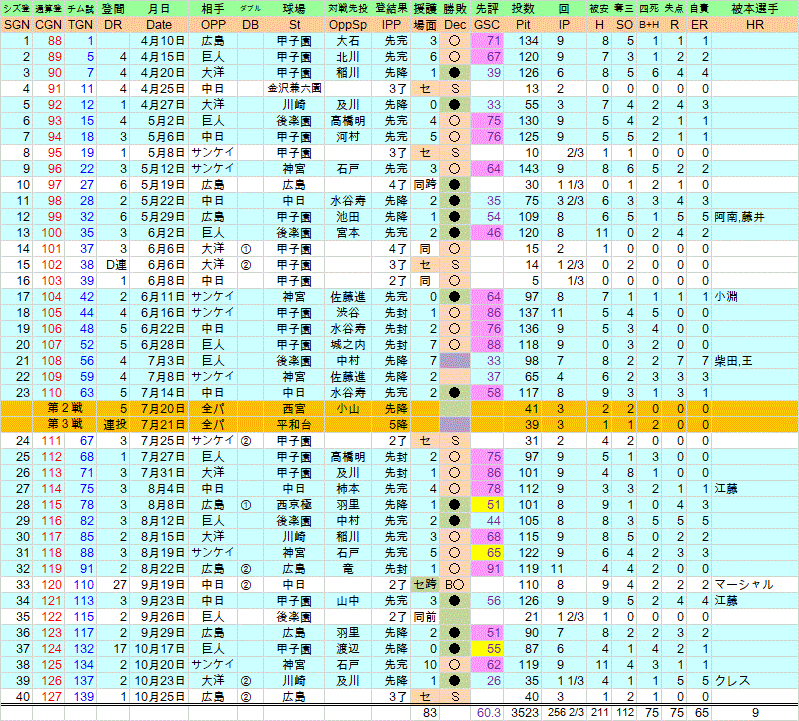Click the stadium cell 西京極
Image resolution: width=799 pixels, height=721 pixels.
(x=295, y=505)
